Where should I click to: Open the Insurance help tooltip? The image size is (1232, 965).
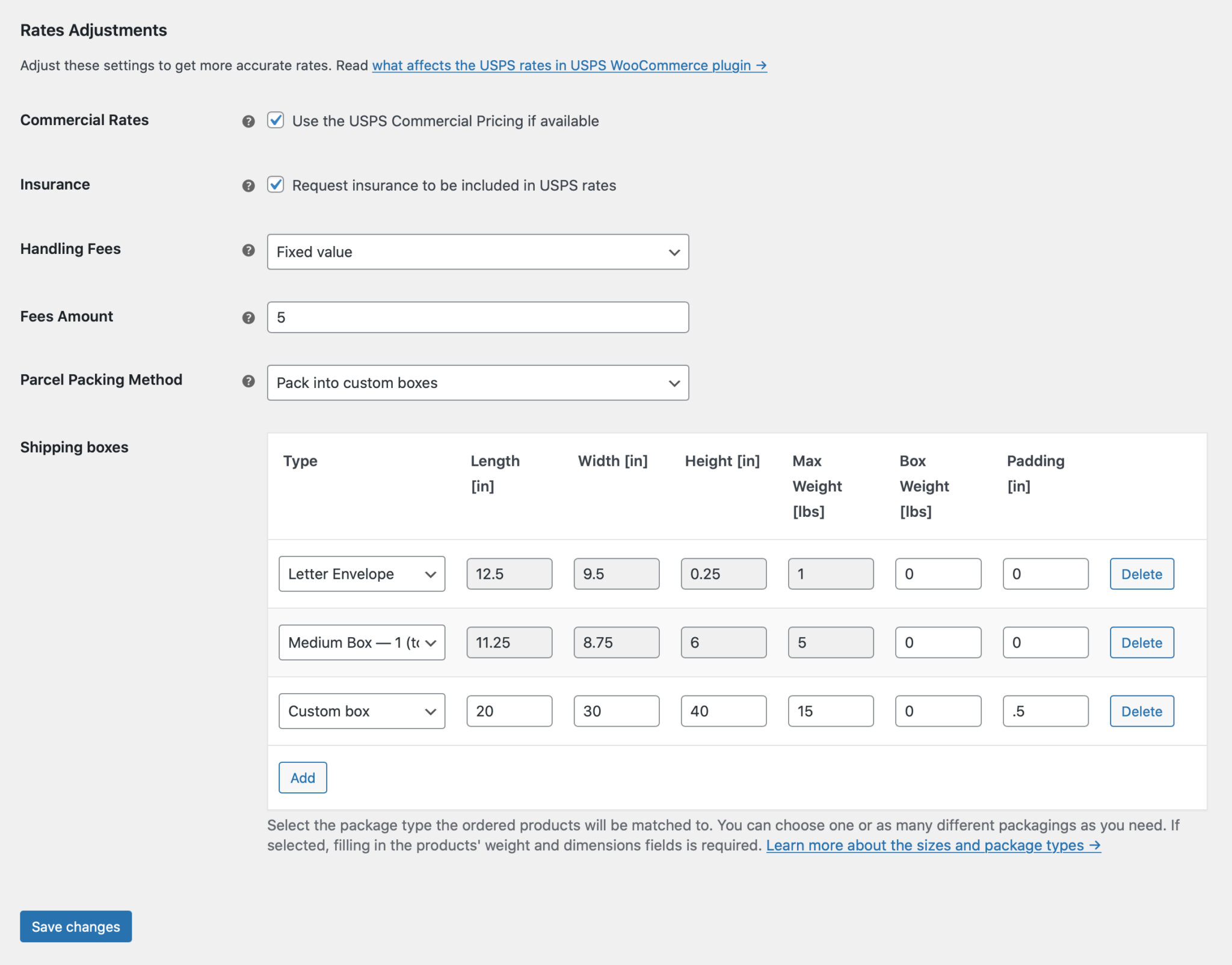click(247, 185)
